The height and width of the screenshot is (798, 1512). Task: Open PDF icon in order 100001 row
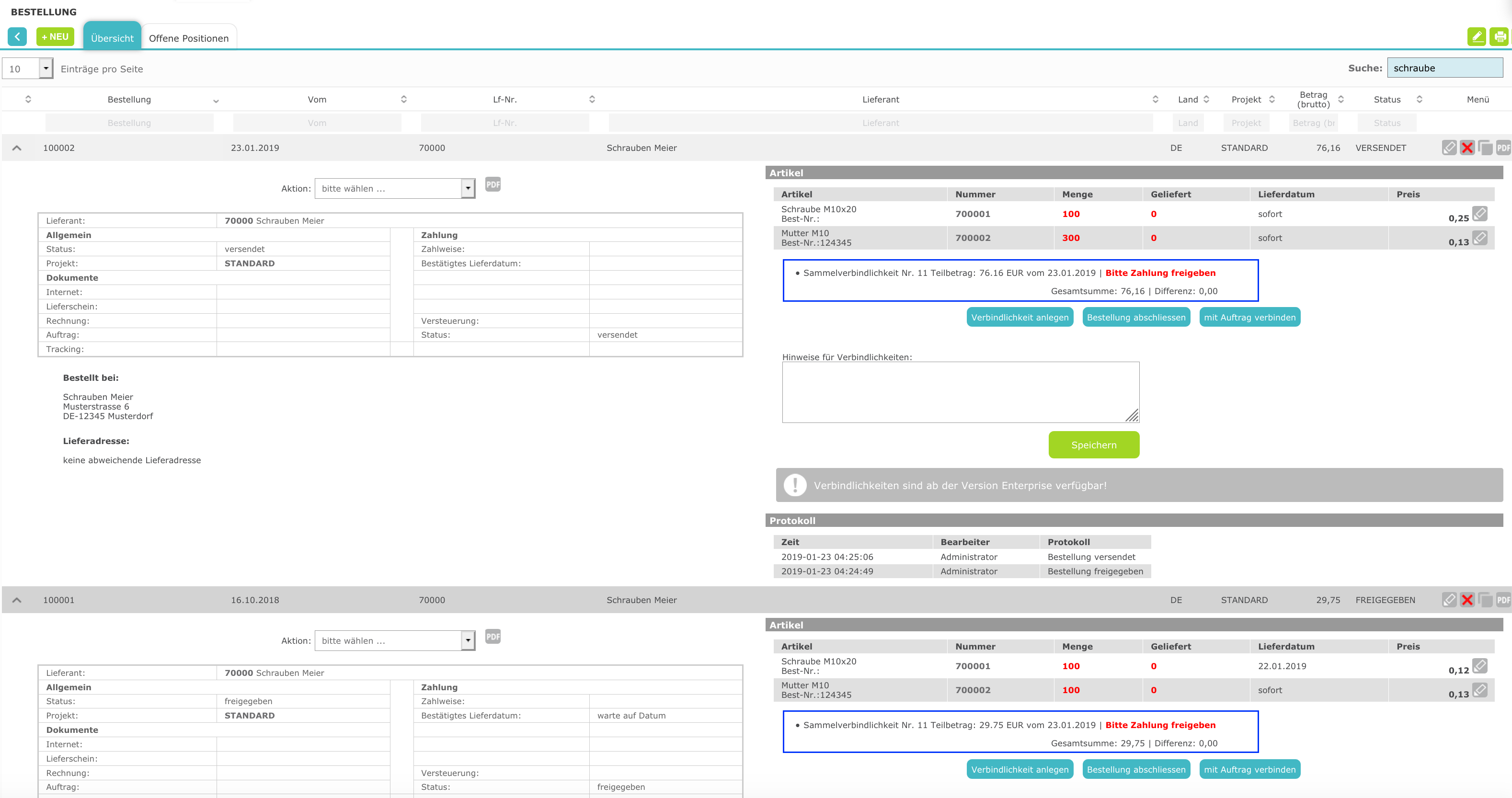[1503, 600]
